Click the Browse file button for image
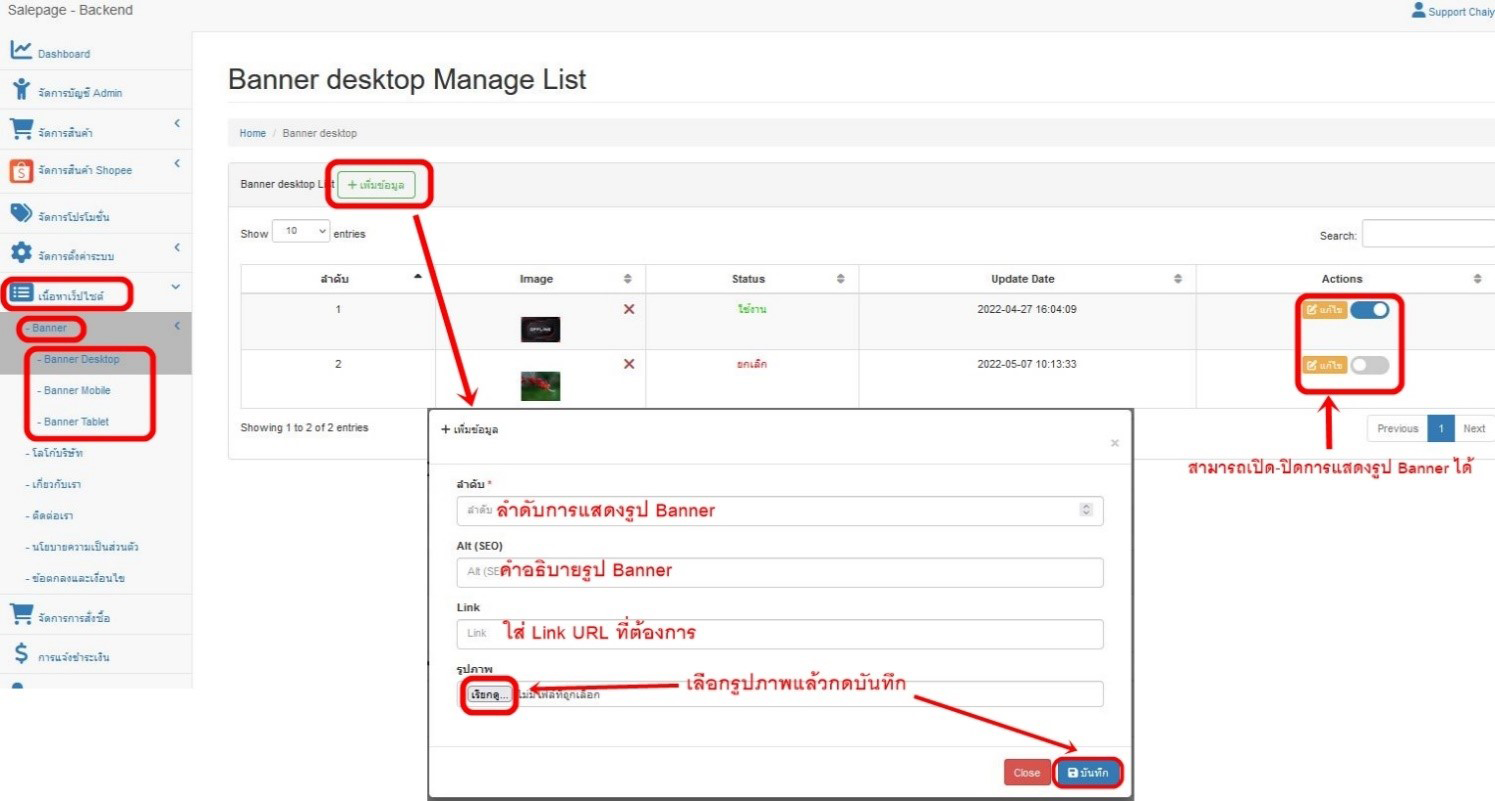The height and width of the screenshot is (801, 1495). pyautogui.click(x=489, y=694)
